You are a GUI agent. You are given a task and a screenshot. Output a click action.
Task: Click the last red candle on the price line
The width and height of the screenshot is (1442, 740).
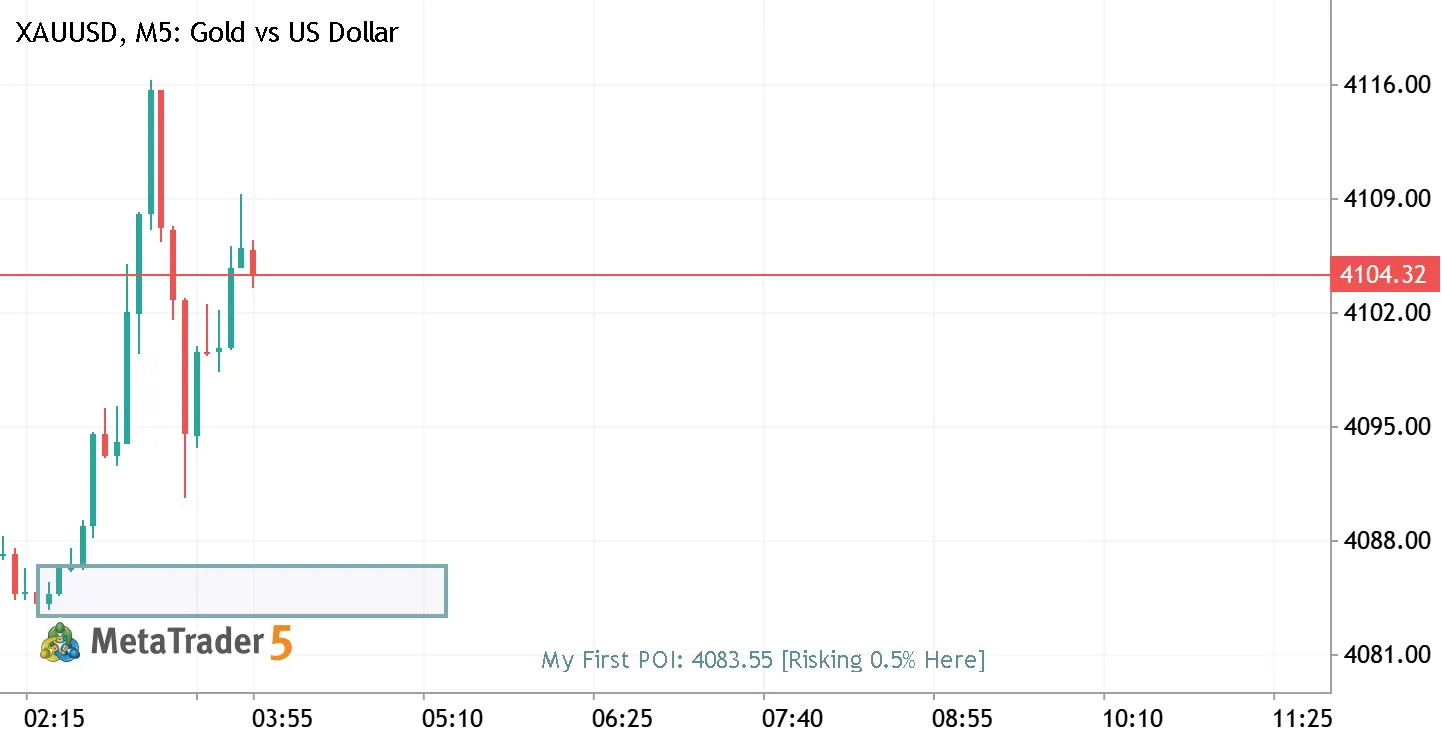(x=254, y=263)
